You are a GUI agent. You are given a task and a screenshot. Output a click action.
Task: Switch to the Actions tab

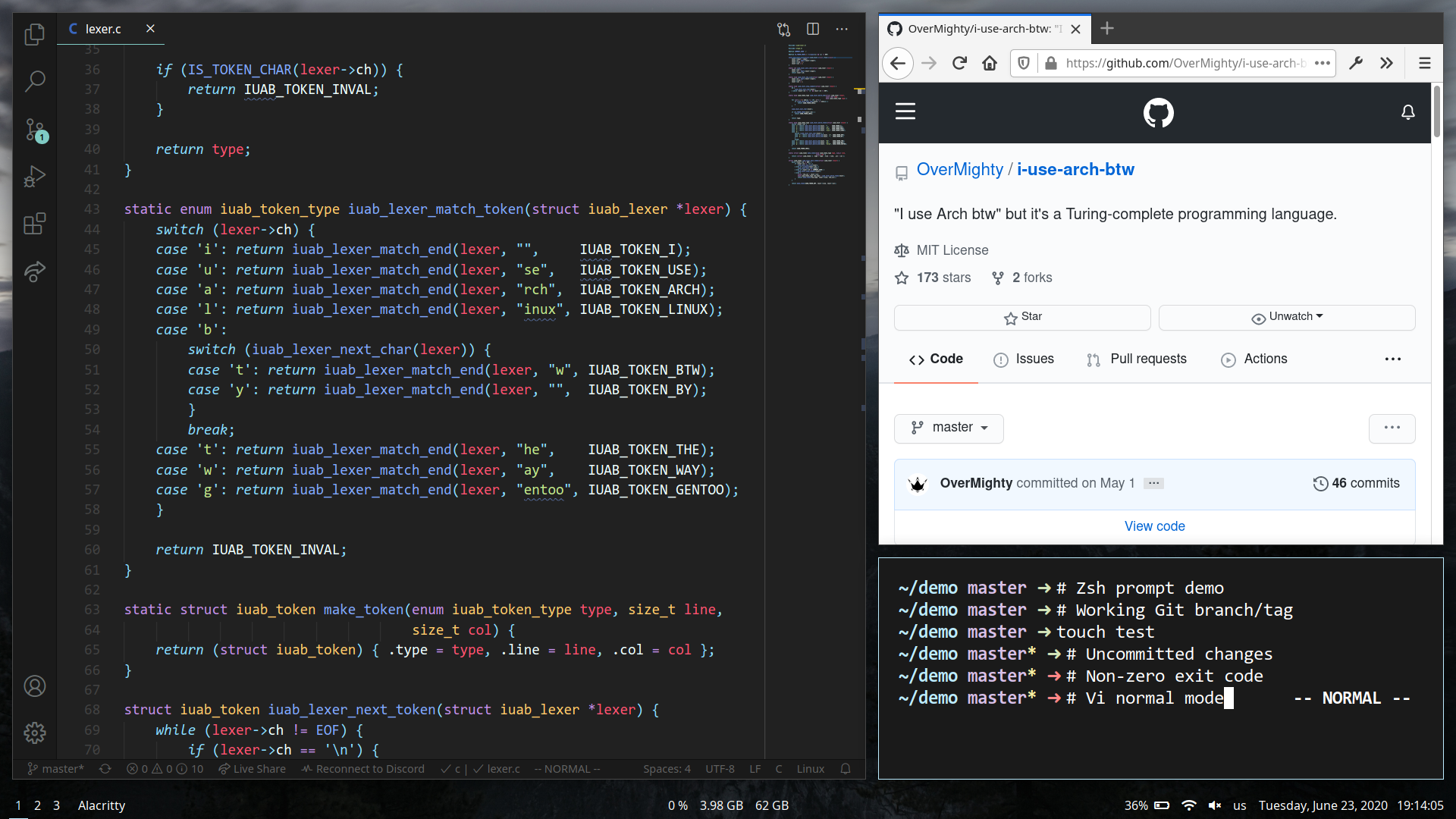[1254, 359]
